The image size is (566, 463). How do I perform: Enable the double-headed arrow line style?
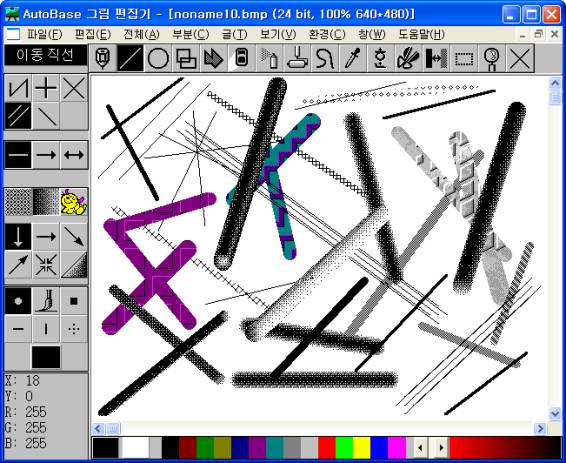coord(74,155)
